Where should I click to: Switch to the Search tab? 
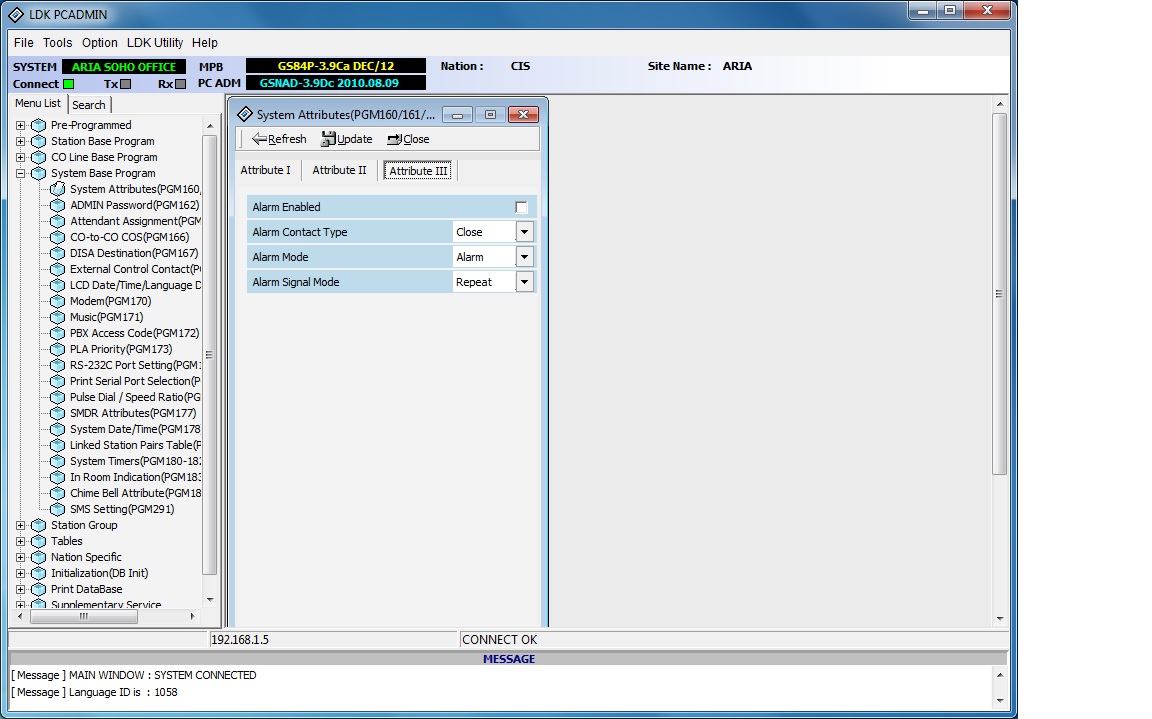point(89,105)
